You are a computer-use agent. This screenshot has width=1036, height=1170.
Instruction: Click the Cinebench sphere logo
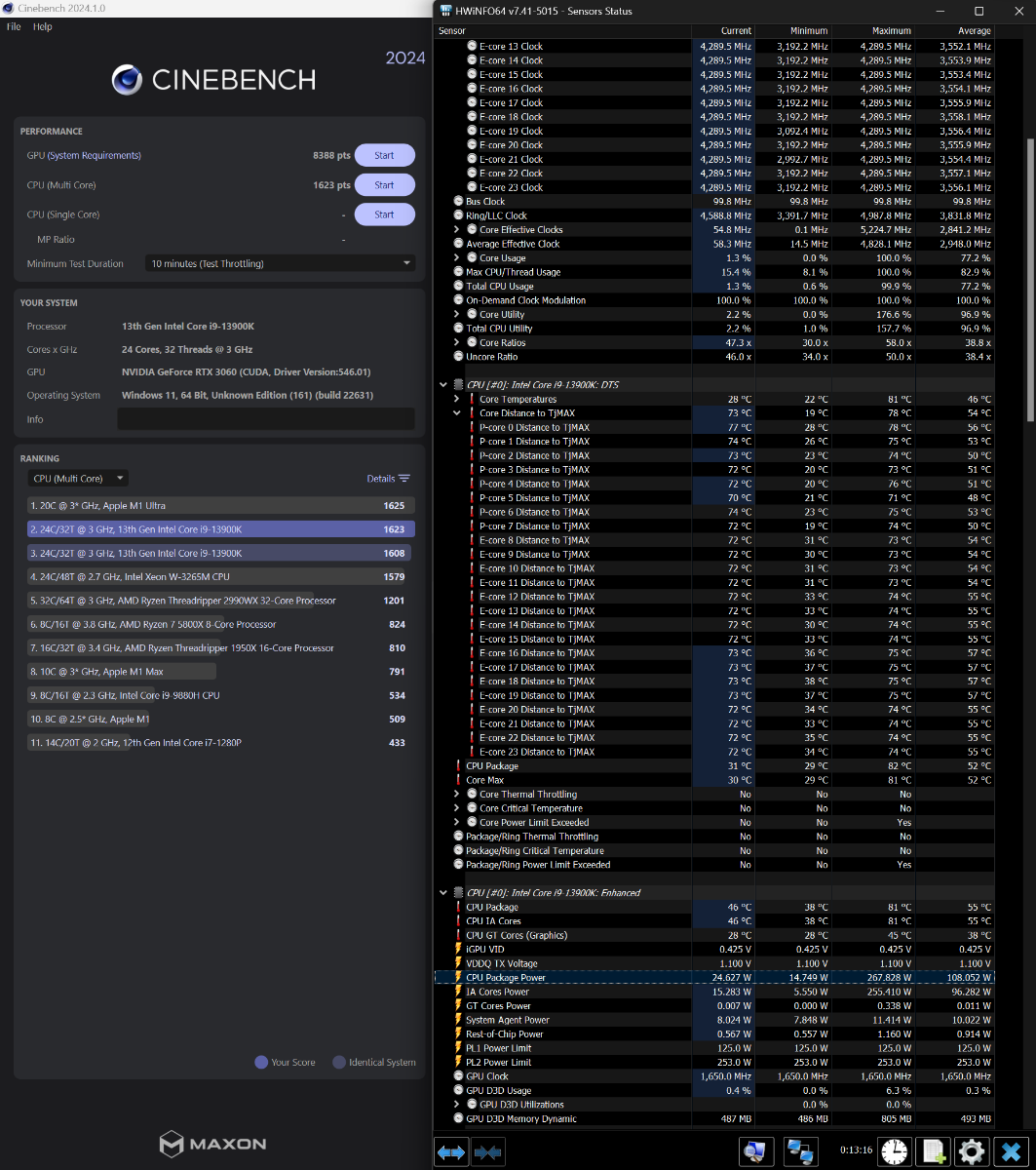tap(128, 79)
